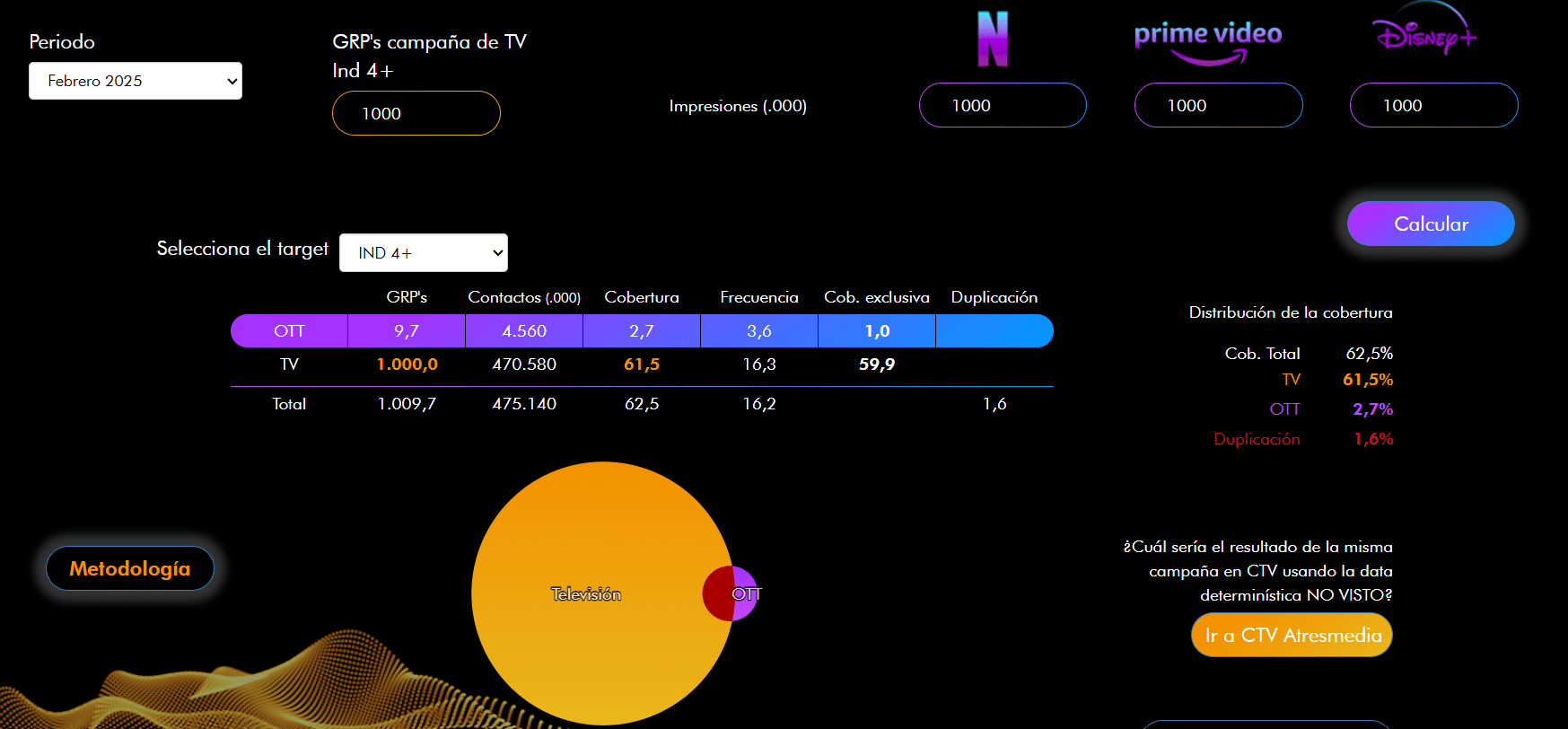Click Total GRP's value 1.009,7
Screen dimensions: 1568x729
click(x=407, y=403)
